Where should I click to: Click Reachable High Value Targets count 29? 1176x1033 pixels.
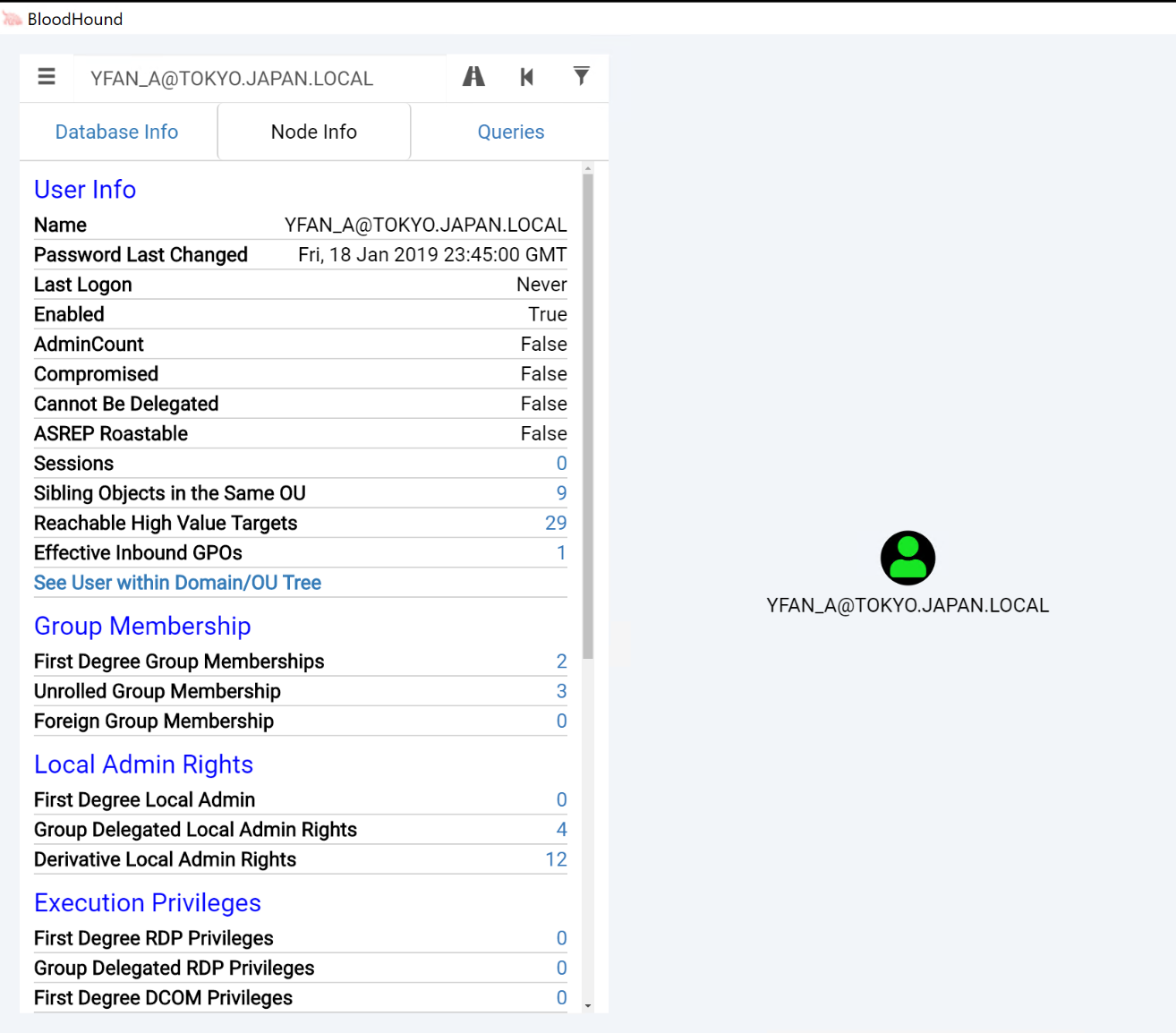tap(556, 523)
